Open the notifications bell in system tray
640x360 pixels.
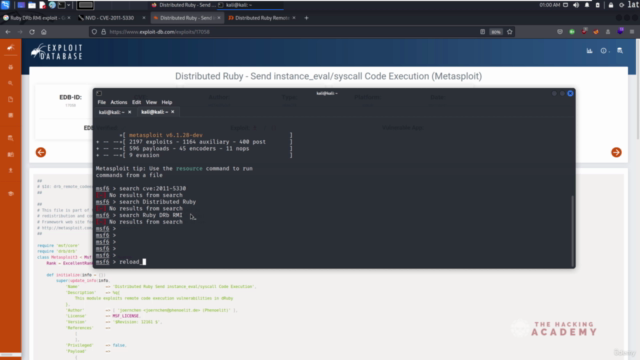point(587,5)
